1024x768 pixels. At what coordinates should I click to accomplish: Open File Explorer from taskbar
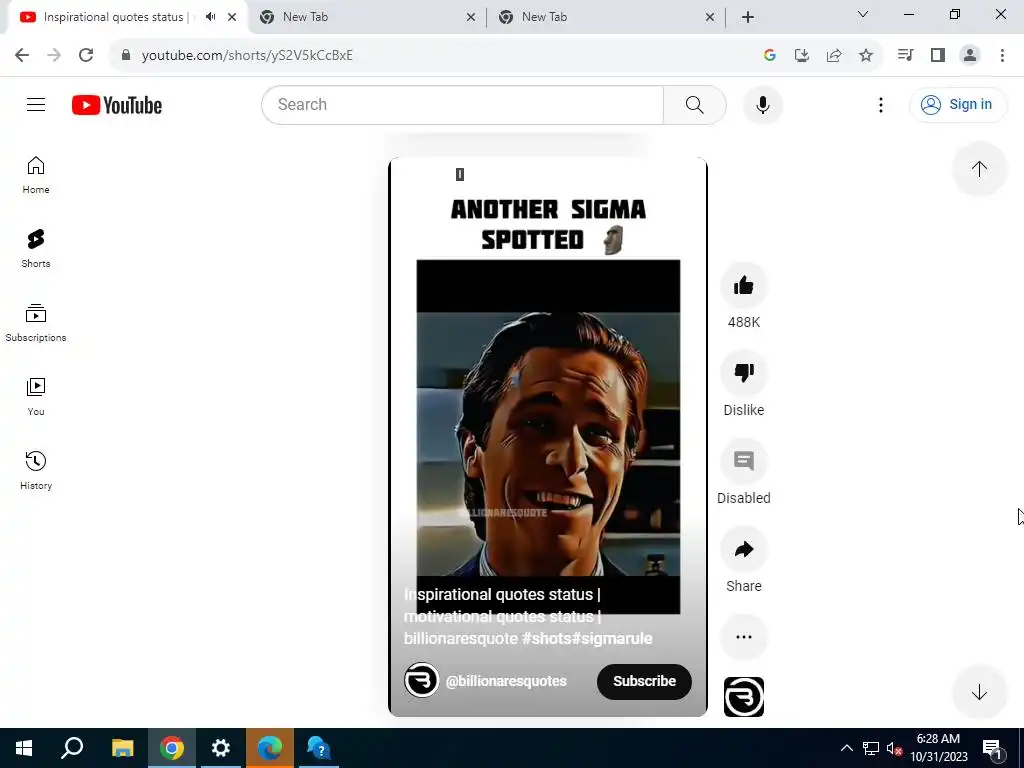[122, 748]
